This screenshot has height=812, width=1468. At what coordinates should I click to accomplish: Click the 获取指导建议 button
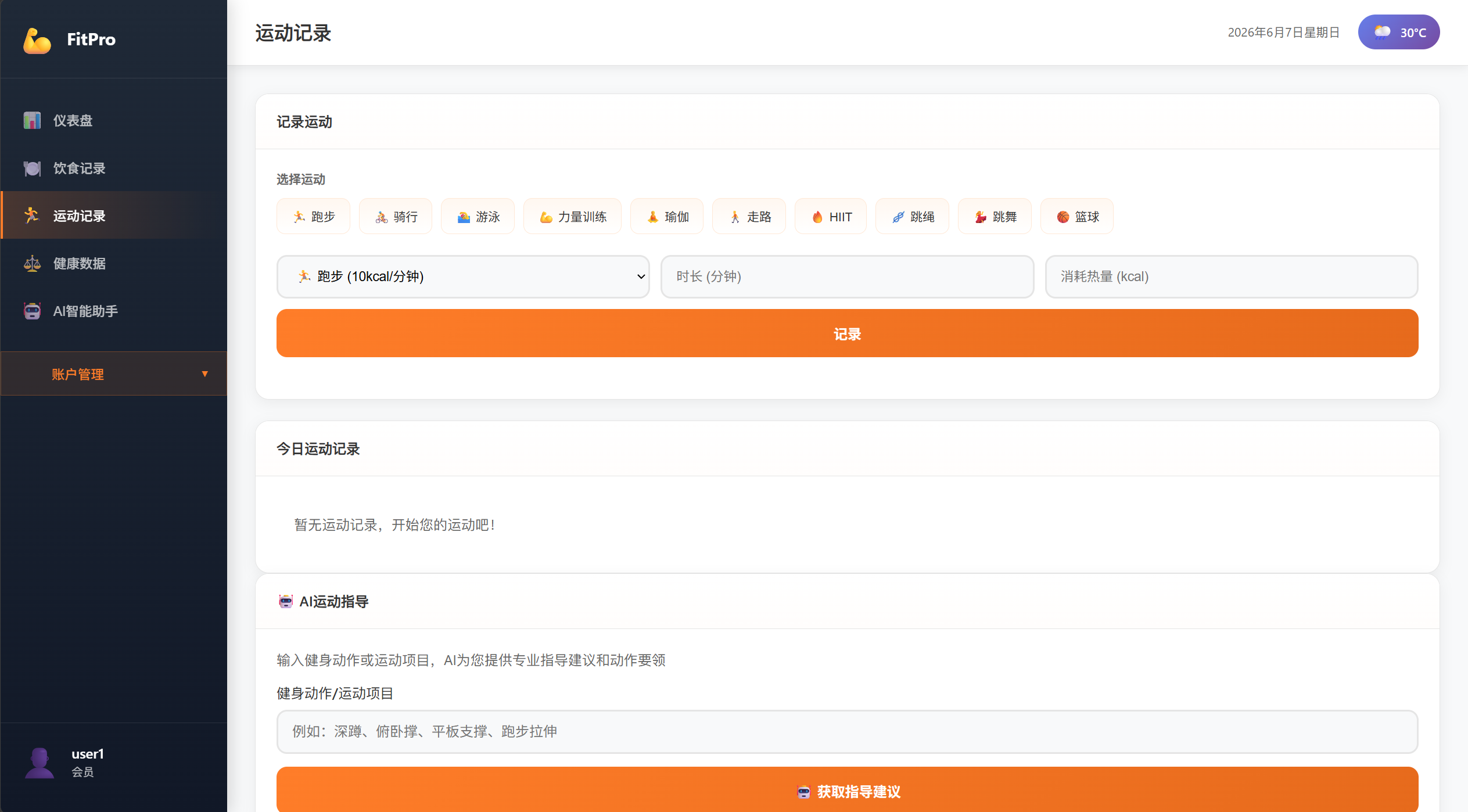848,790
